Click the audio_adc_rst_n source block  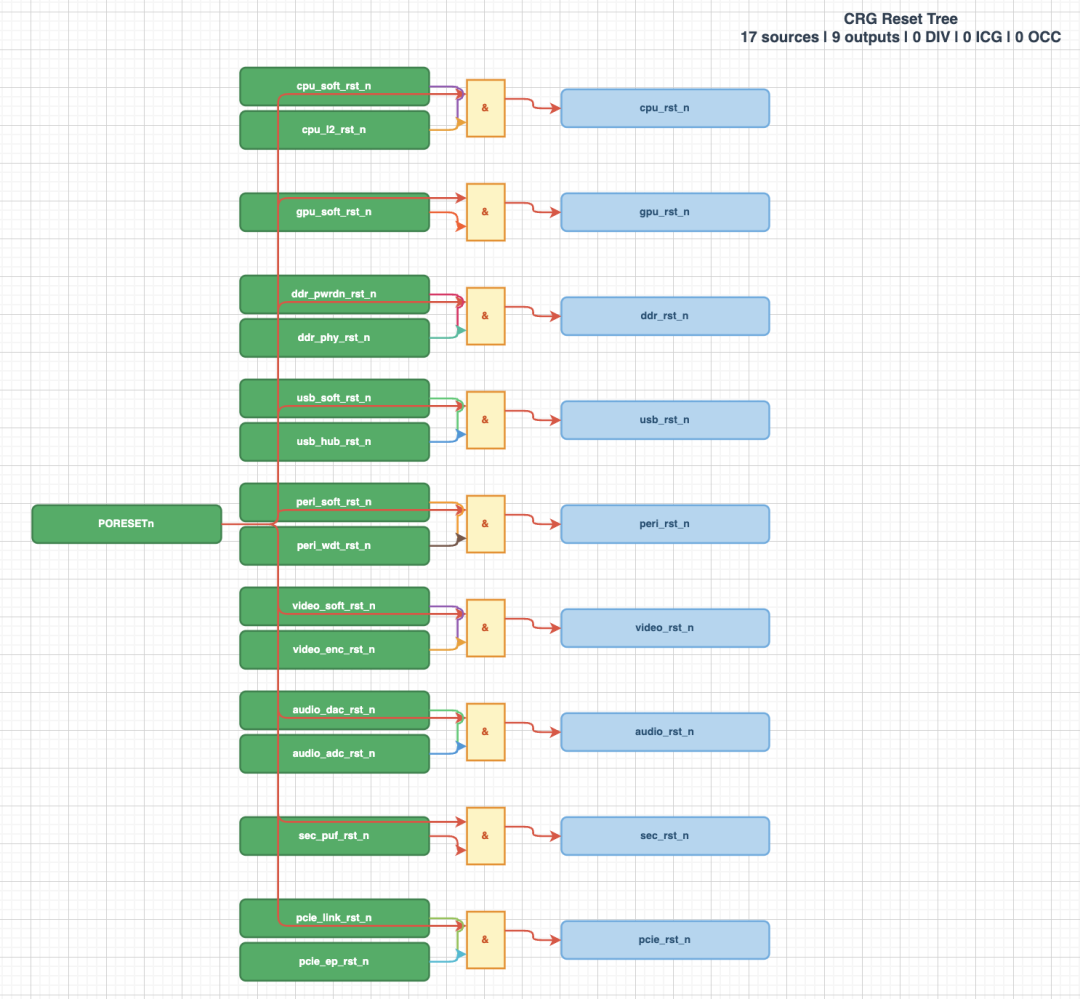pos(335,754)
